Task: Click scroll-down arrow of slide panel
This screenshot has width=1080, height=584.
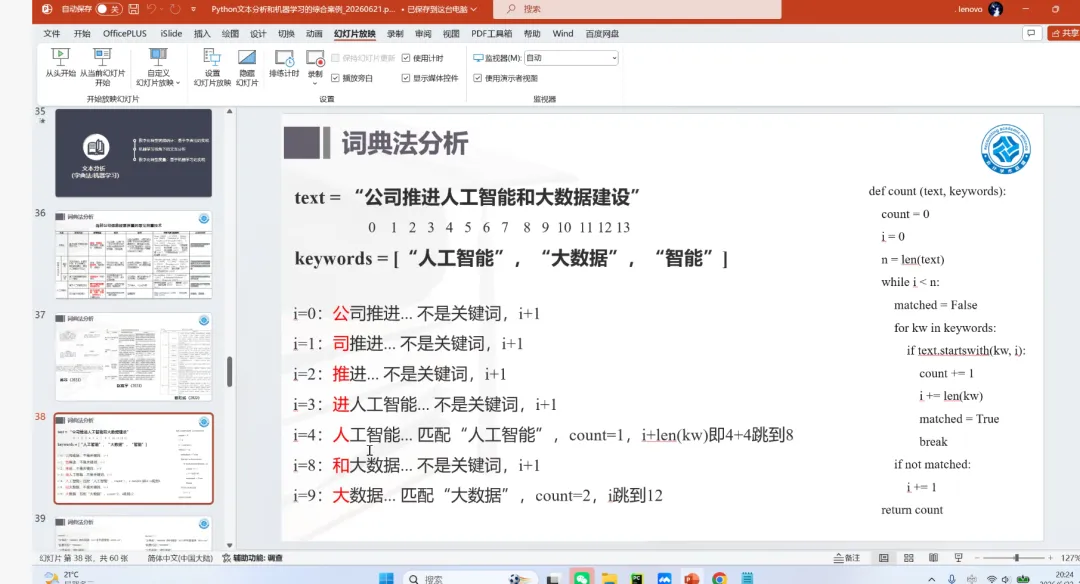Action: (229, 545)
